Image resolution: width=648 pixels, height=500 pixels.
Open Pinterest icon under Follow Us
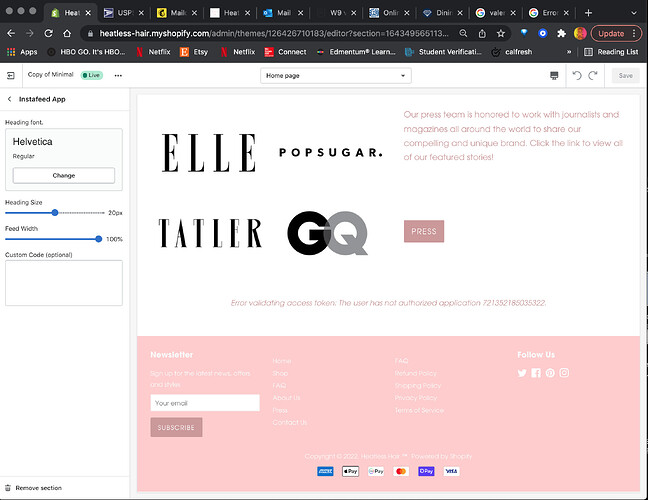(x=550, y=373)
